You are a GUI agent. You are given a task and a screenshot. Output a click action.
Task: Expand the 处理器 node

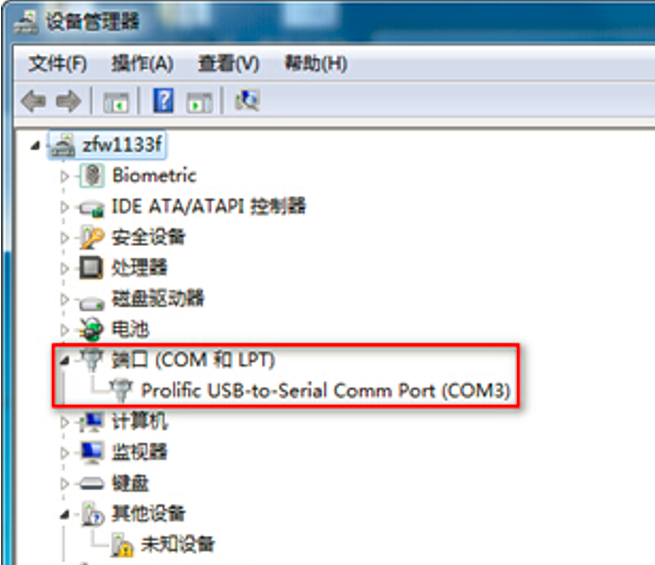(64, 269)
